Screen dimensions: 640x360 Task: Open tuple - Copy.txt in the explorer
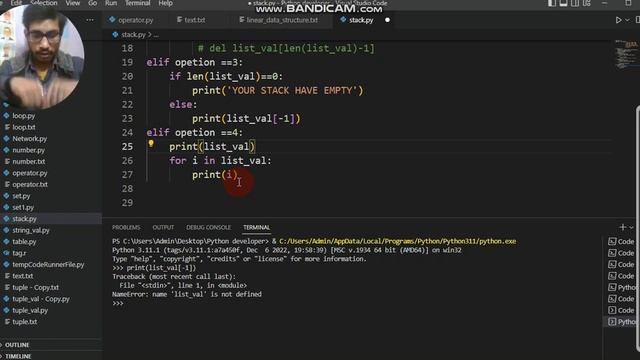coord(36,287)
